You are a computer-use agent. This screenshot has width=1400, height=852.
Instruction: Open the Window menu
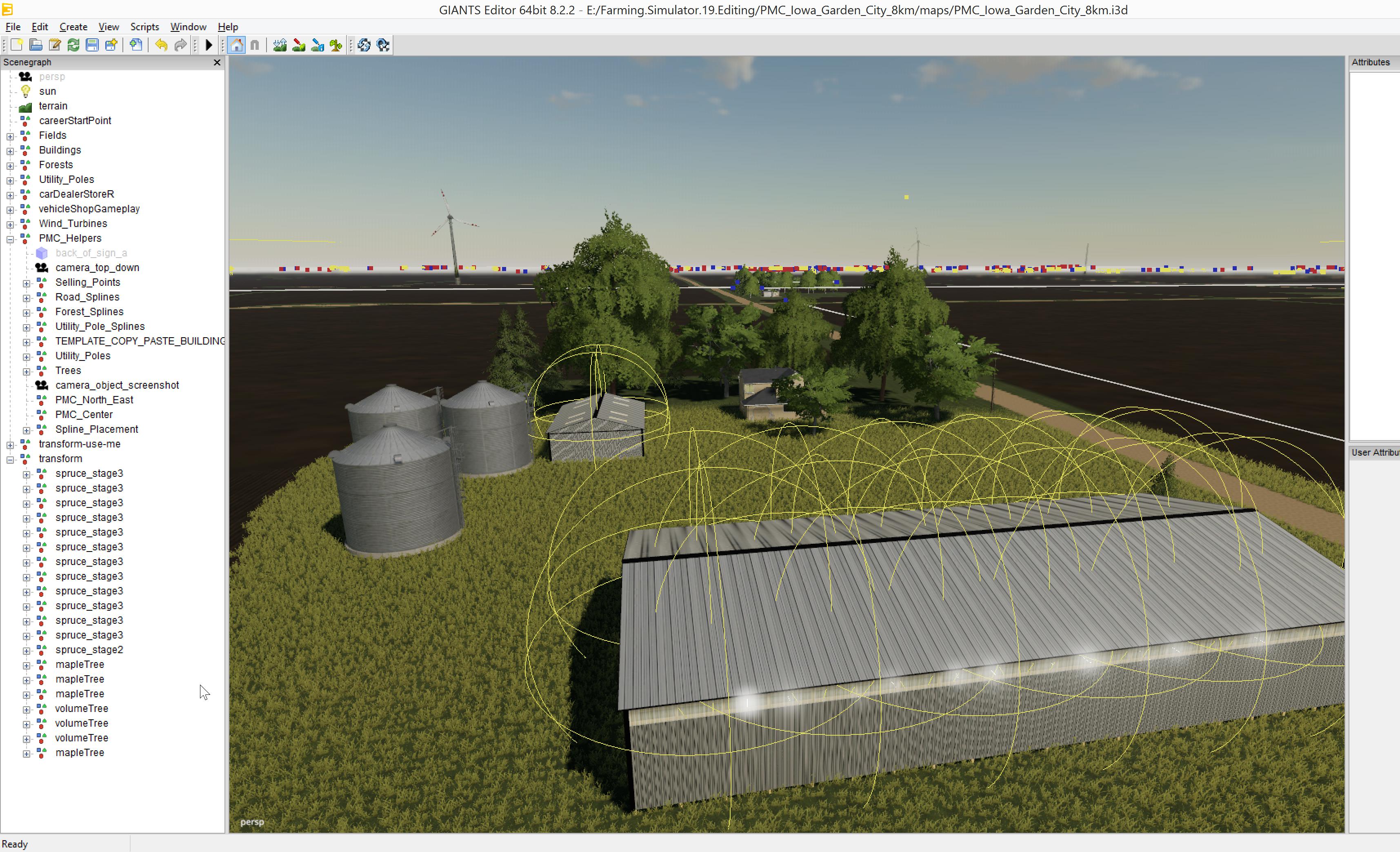[x=188, y=27]
